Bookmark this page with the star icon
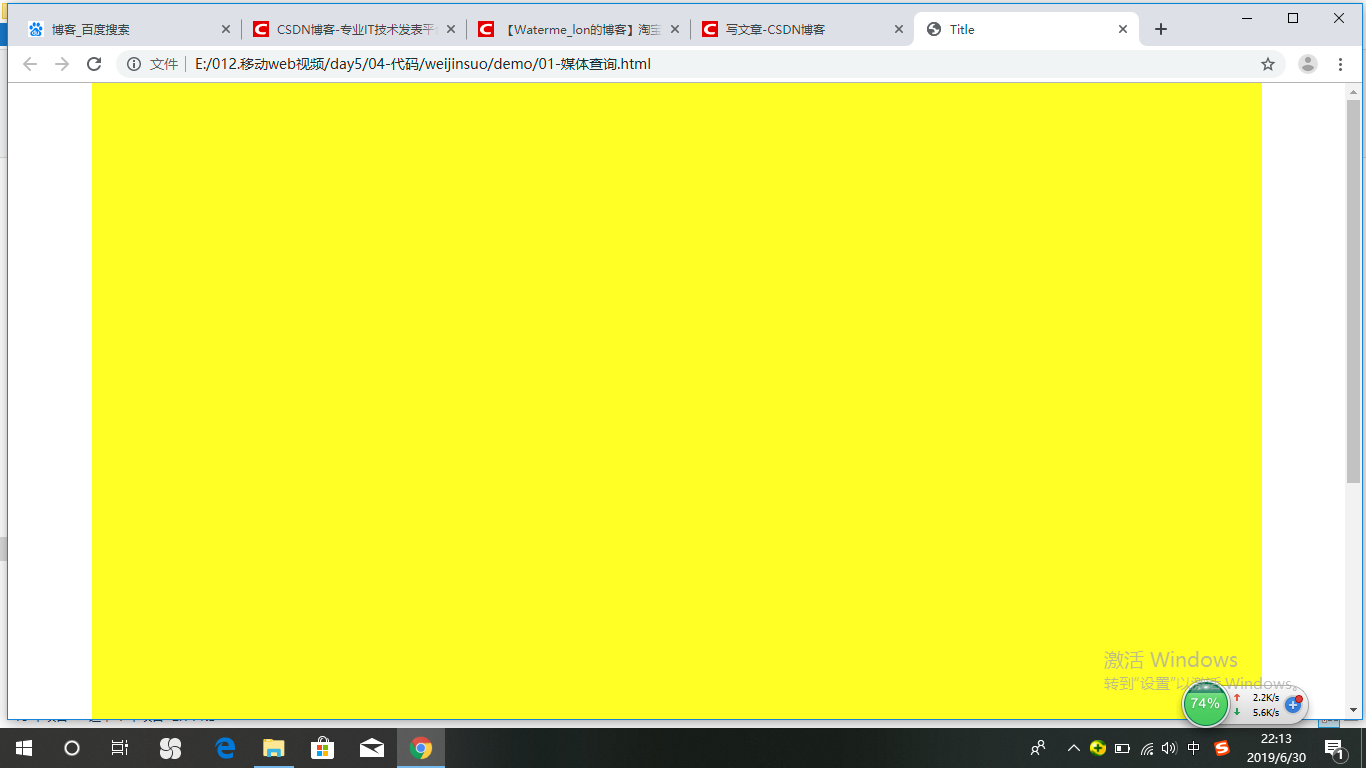Screen dimensions: 1366x768 coord(1268,64)
